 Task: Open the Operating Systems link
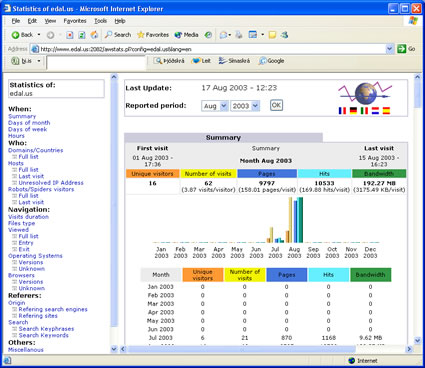(x=35, y=256)
